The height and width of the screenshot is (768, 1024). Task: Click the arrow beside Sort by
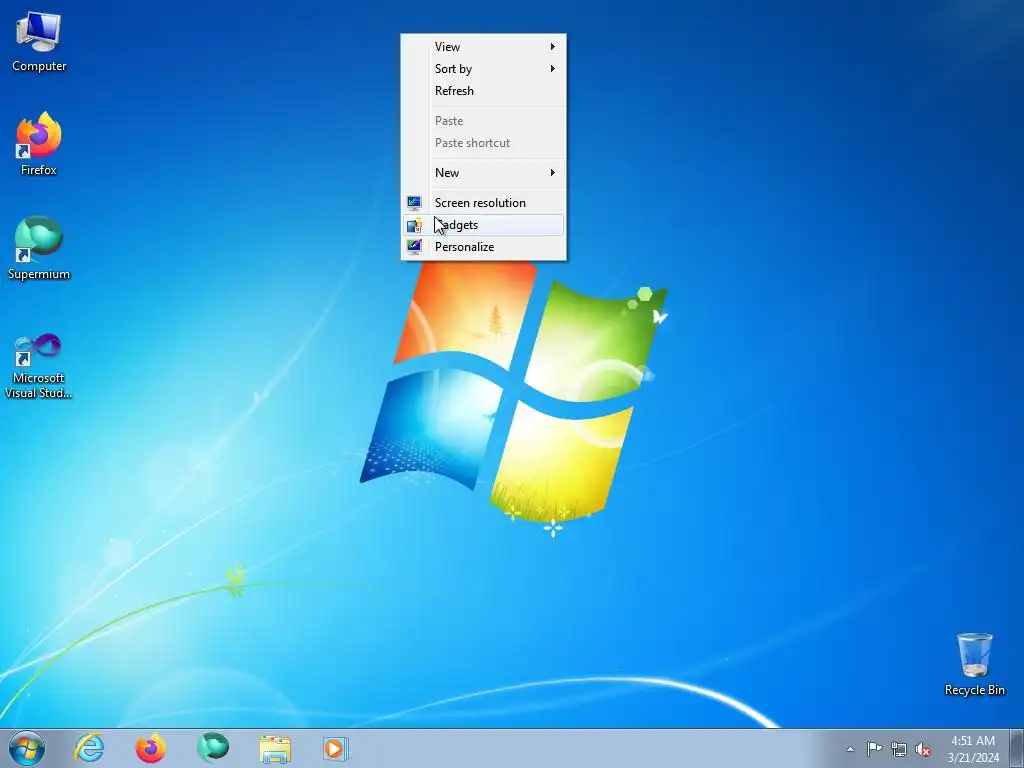(x=552, y=69)
